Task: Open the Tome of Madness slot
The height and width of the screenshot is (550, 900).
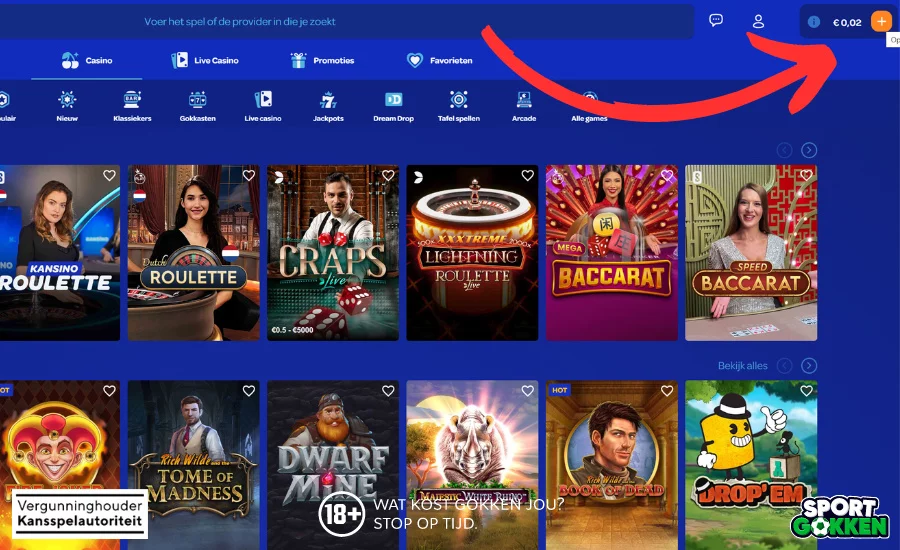Action: [x=193, y=465]
